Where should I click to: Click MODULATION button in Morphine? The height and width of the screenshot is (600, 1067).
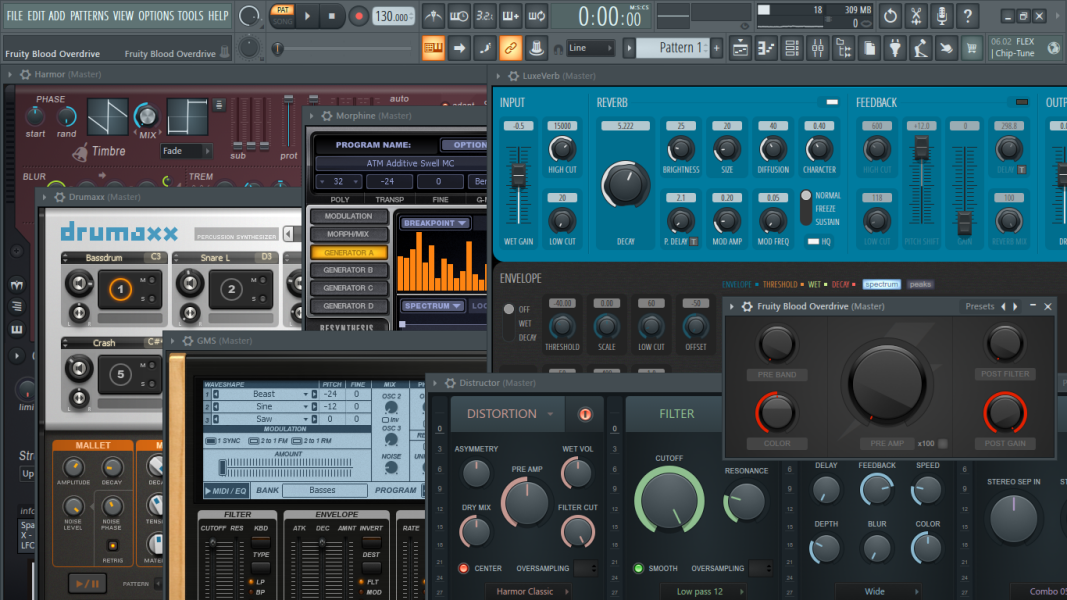point(348,216)
